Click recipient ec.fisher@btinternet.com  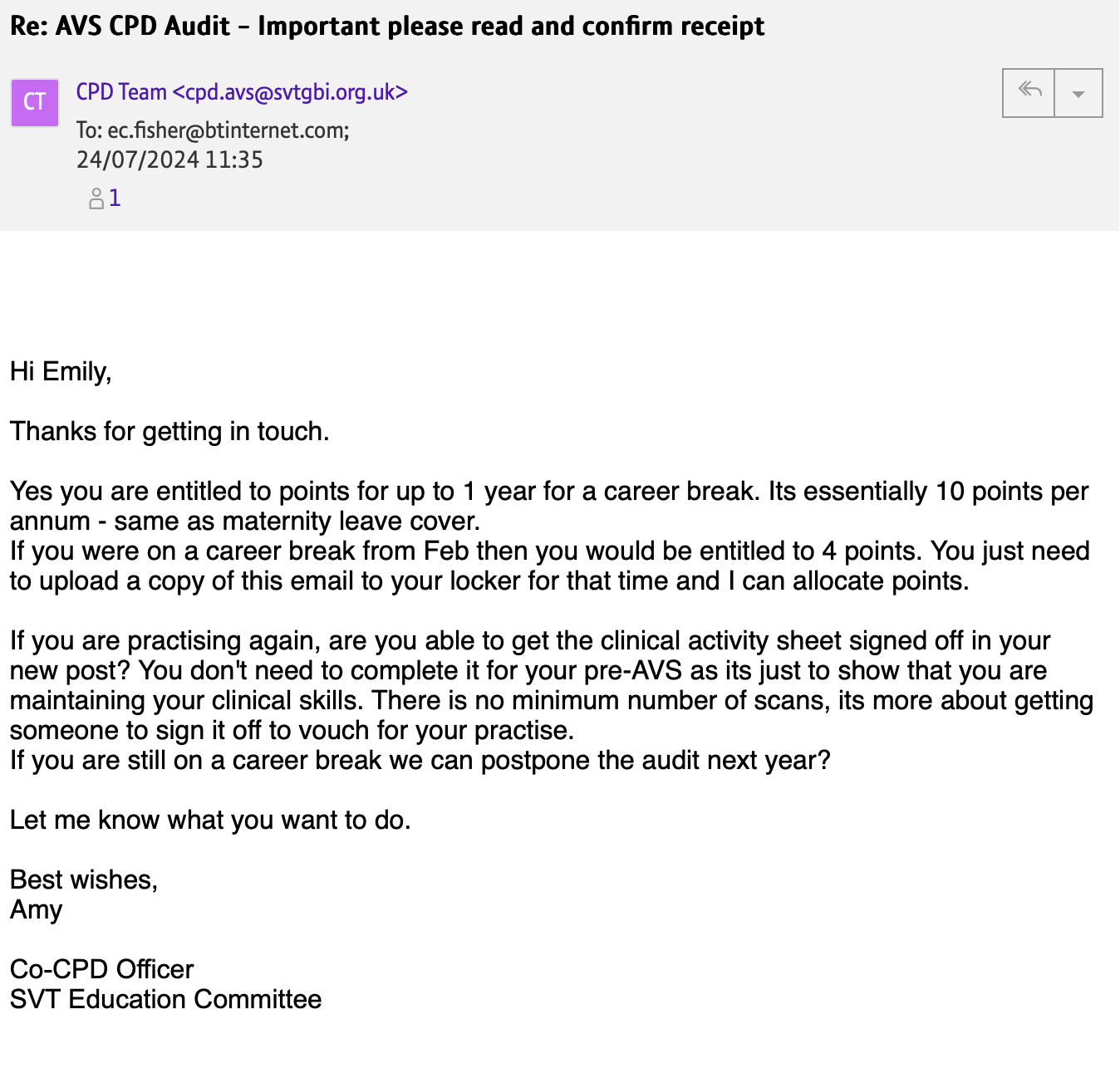(x=228, y=130)
